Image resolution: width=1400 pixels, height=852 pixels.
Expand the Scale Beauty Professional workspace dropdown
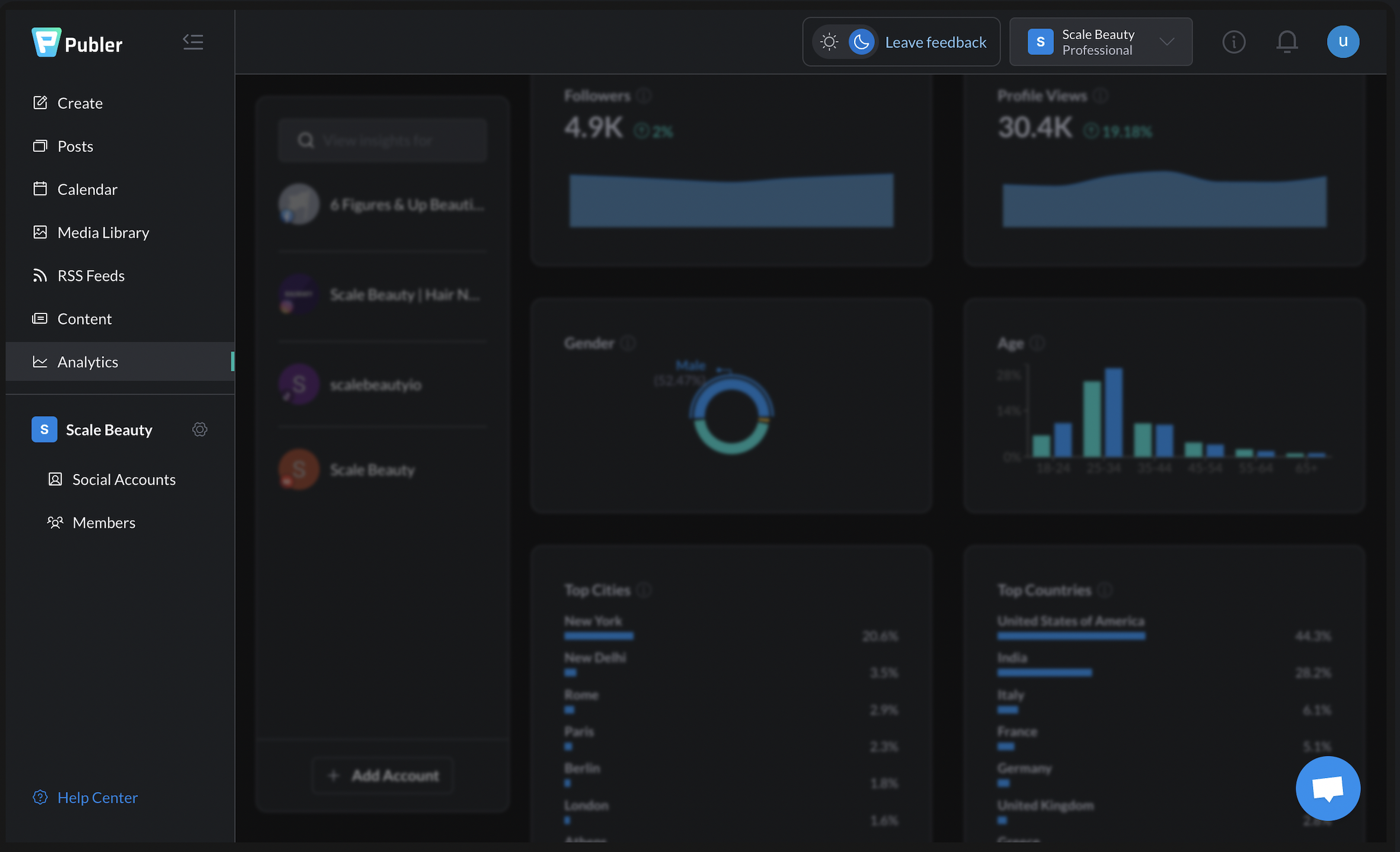[x=1101, y=41]
